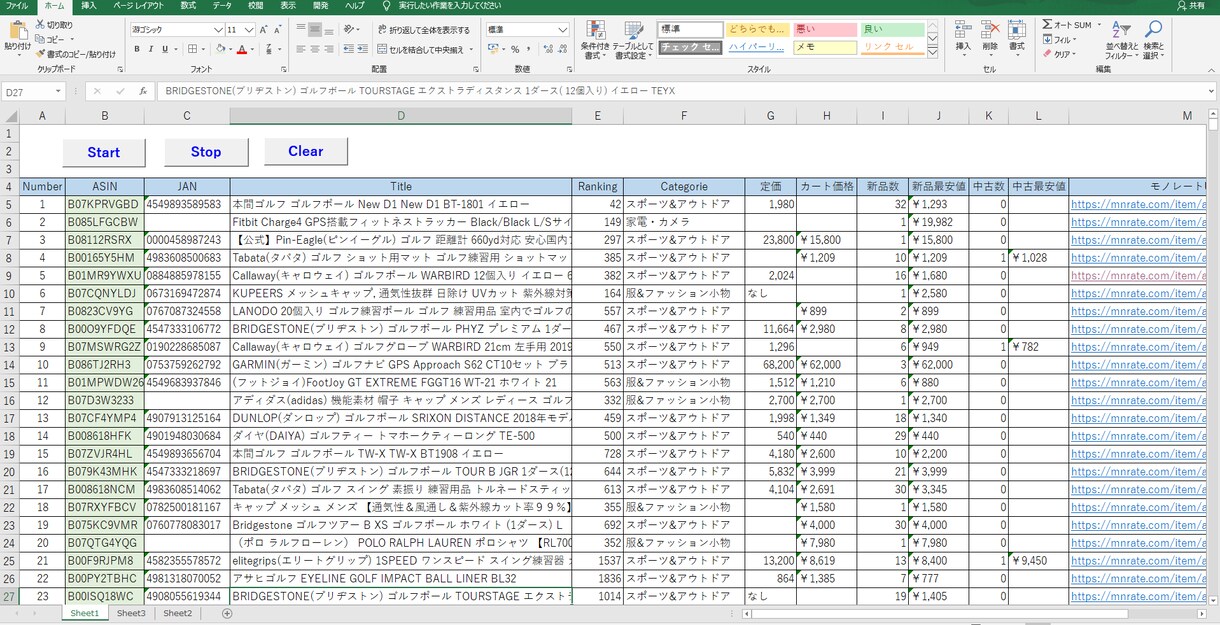
Task: Open the mnrate link in row 1
Action: [x=1138, y=204]
